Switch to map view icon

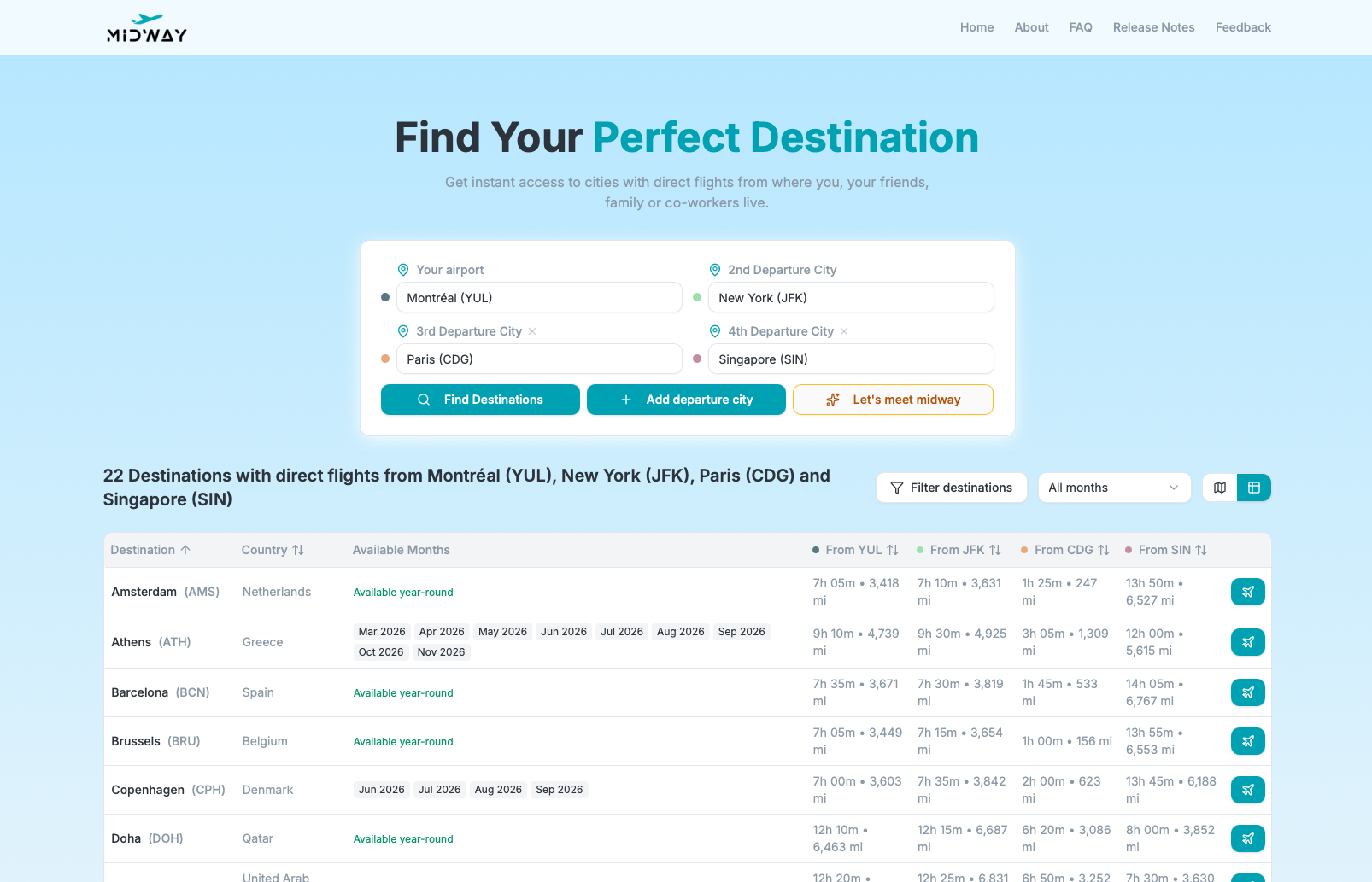(x=1220, y=488)
